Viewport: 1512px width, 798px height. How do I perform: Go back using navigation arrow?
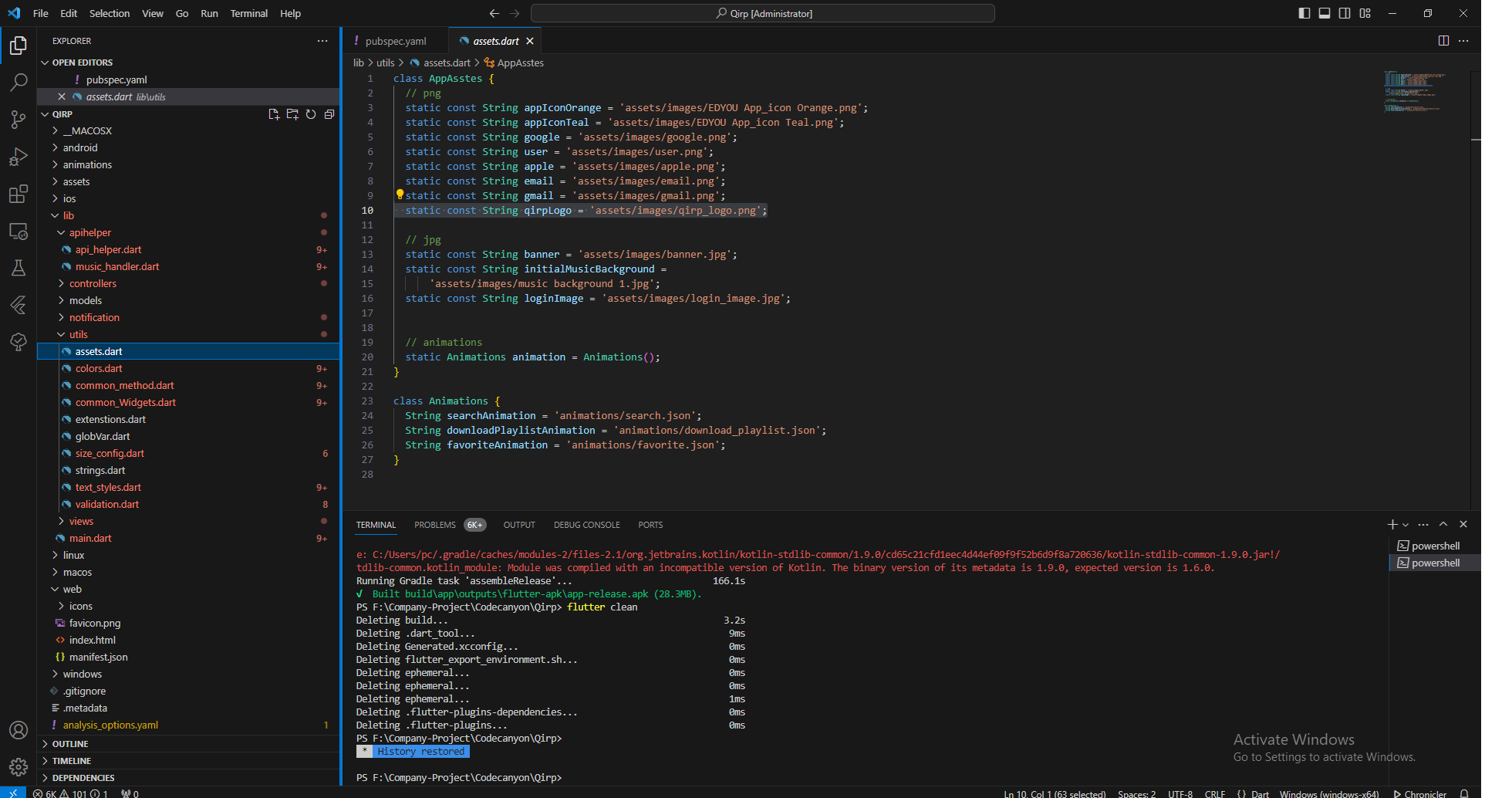494,13
